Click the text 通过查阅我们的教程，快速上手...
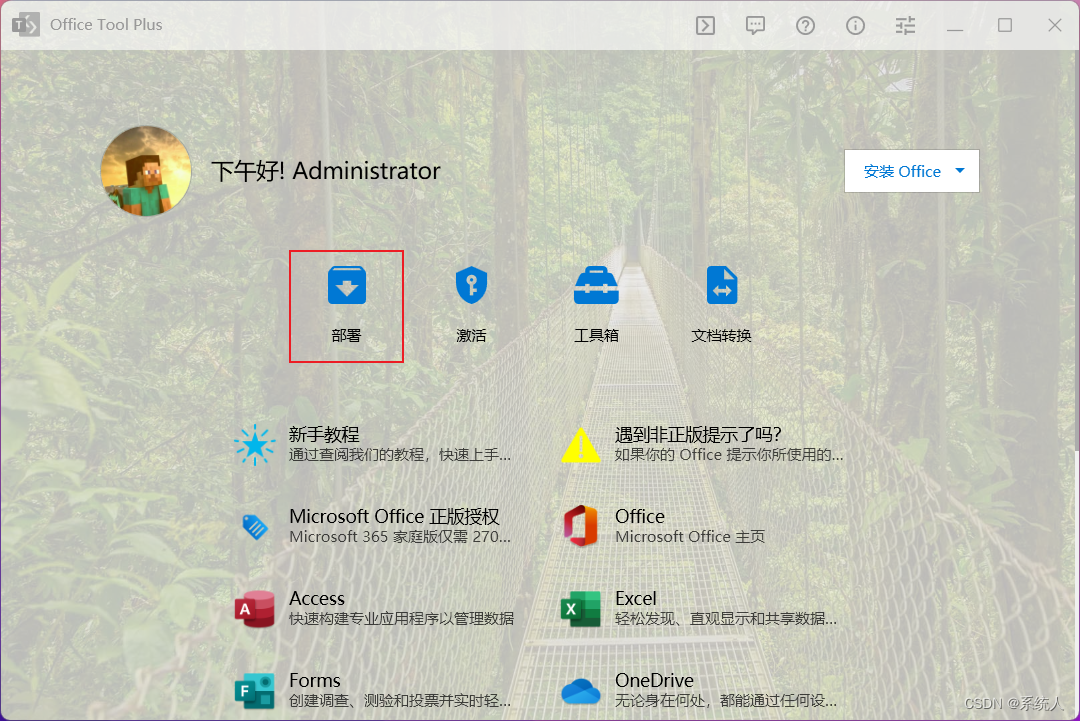The width and height of the screenshot is (1080, 721). click(399, 455)
